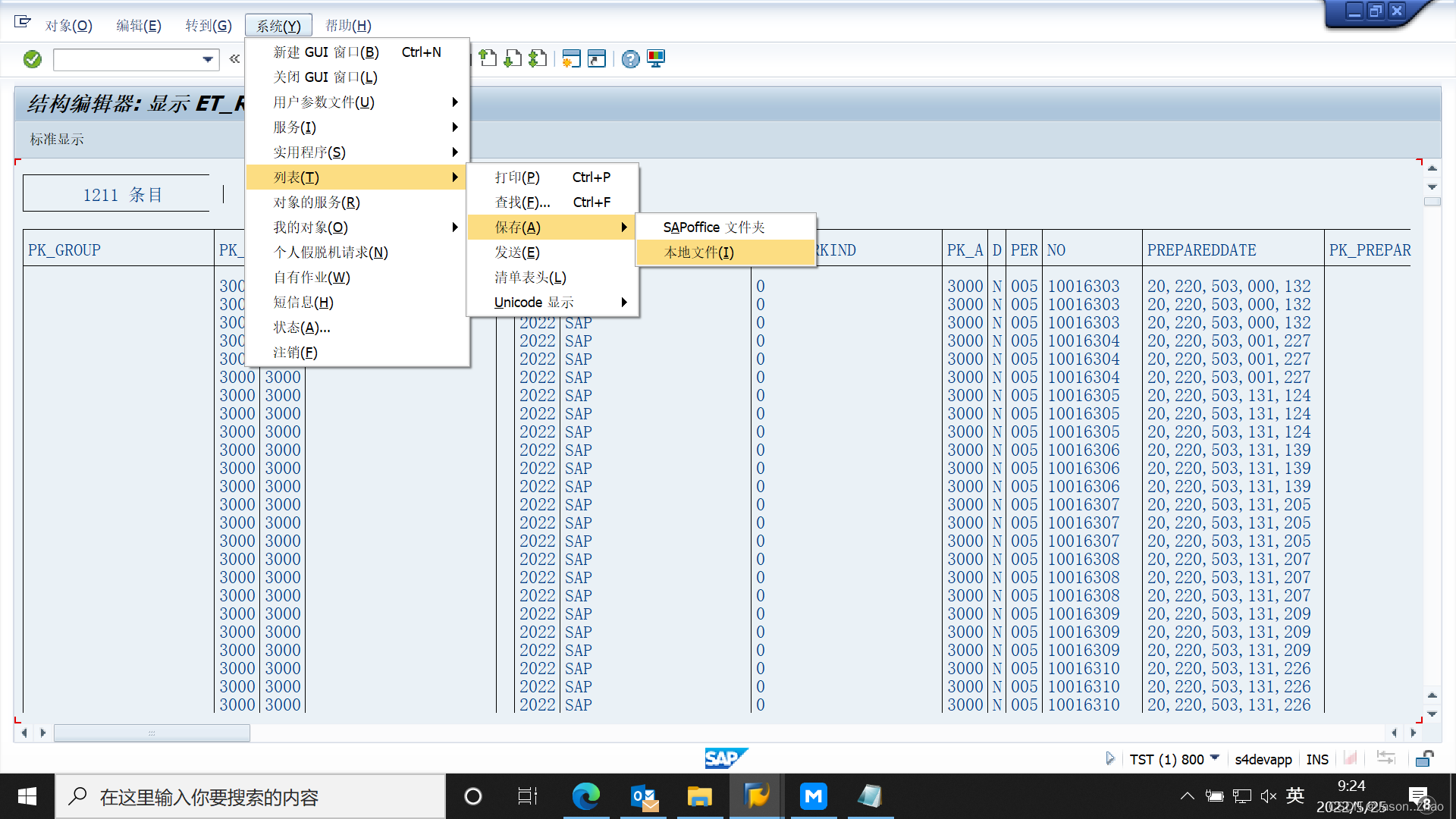Click the green checkmark Enter icon
This screenshot has height=819, width=1456.
32,58
